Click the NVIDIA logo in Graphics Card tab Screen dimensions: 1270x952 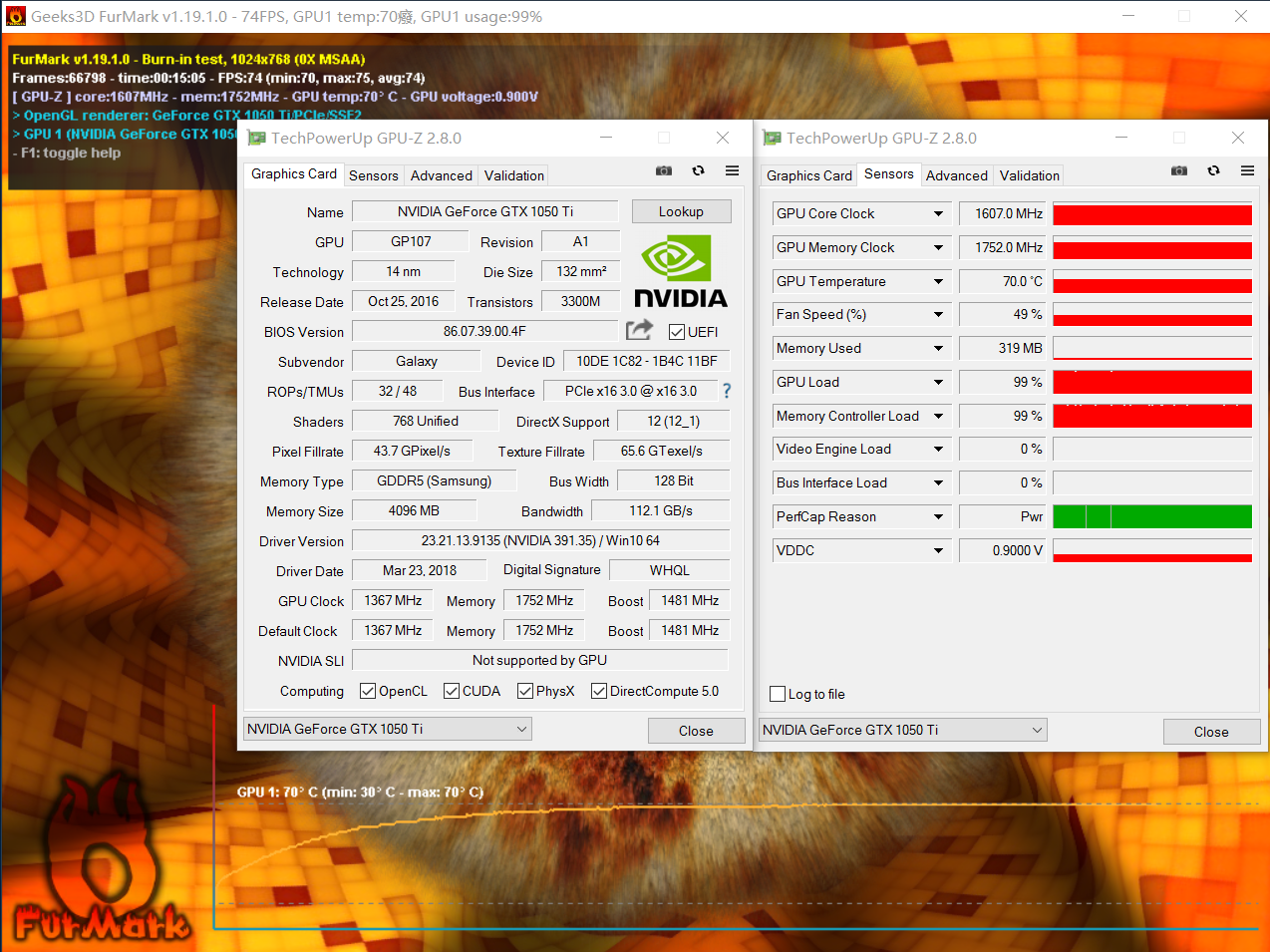(681, 271)
